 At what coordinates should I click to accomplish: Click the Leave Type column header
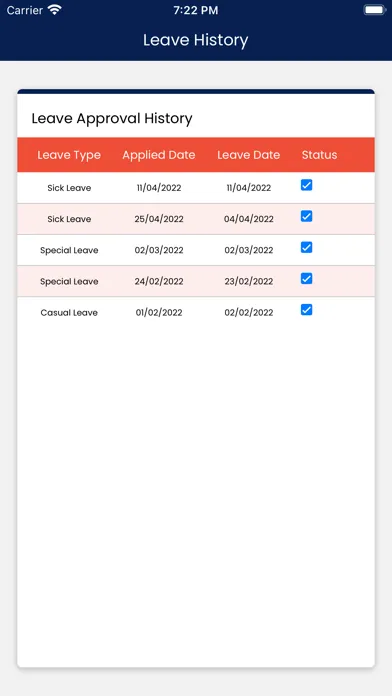coord(69,155)
